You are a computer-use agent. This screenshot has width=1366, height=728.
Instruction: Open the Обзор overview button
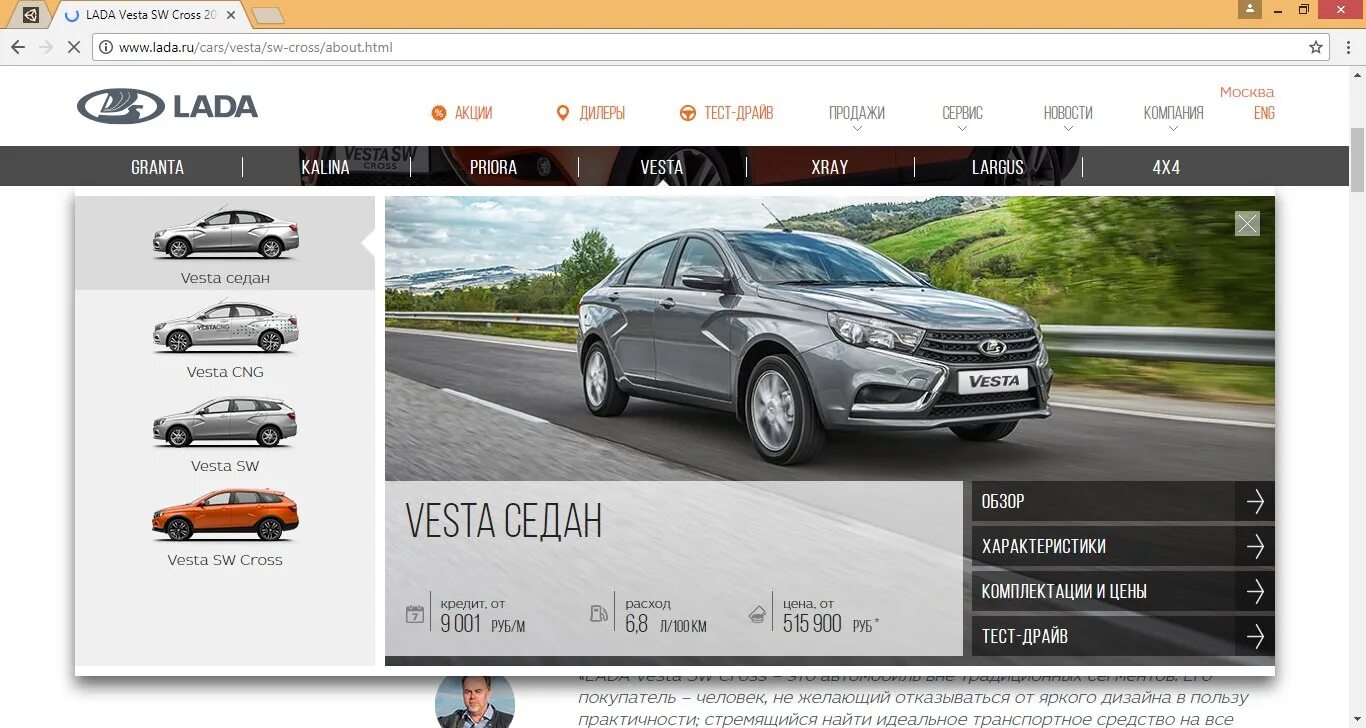(x=1123, y=501)
